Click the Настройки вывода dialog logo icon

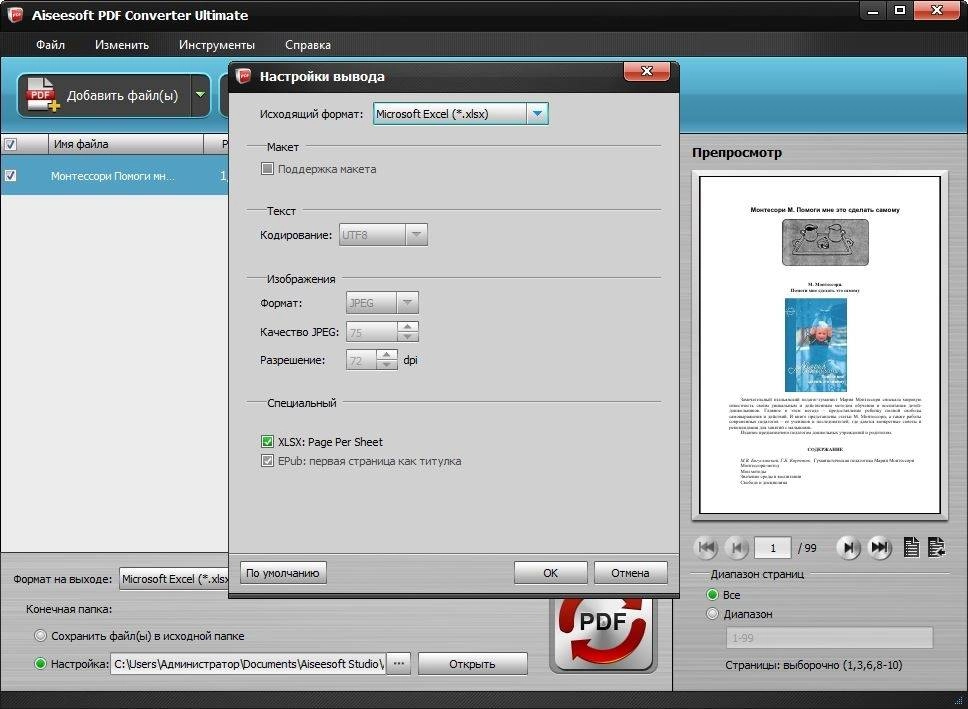(244, 76)
